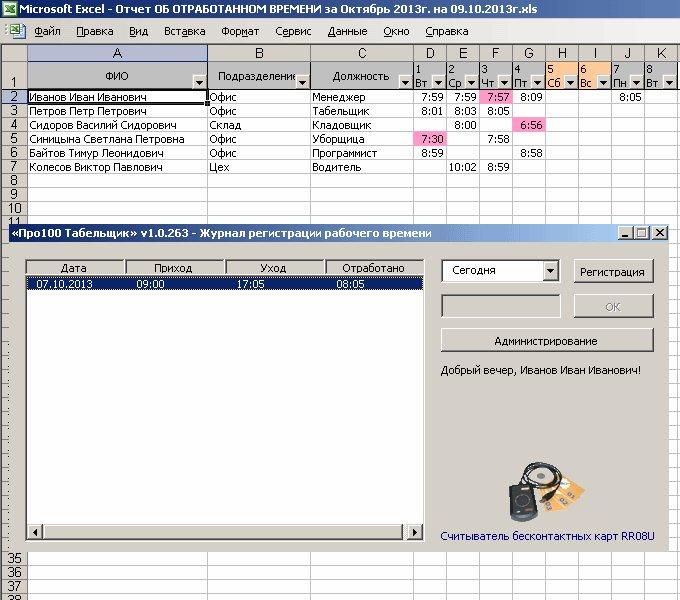Select the Менеджер position cell
The height and width of the screenshot is (600, 680).
[362, 97]
